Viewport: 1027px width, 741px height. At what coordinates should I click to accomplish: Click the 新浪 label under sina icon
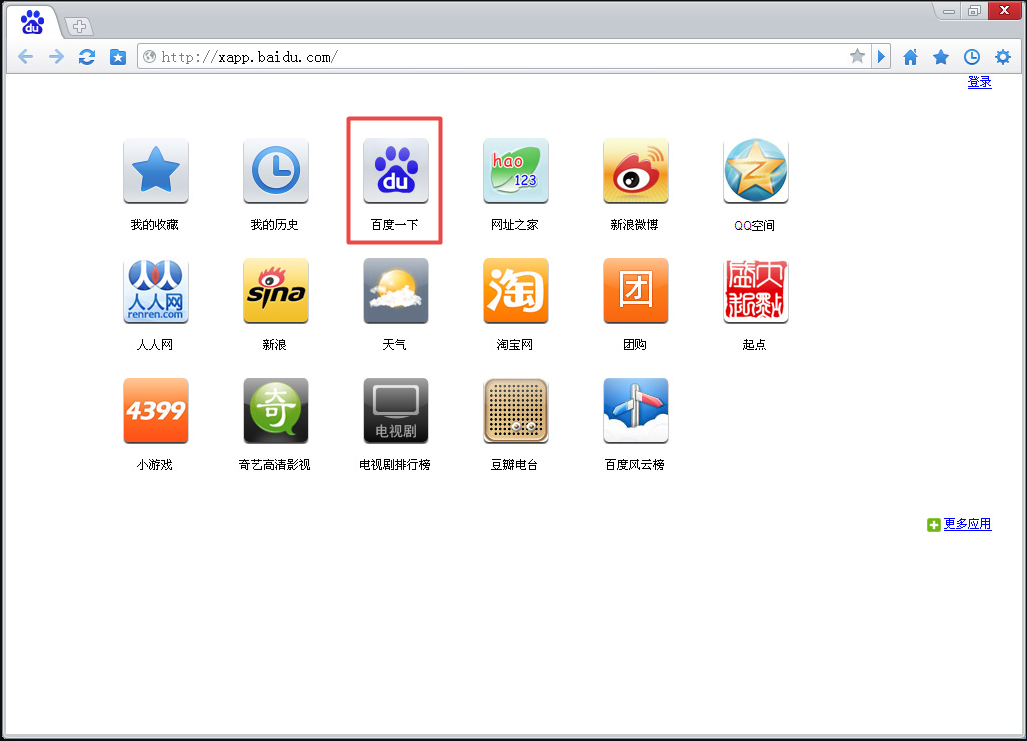[274, 345]
